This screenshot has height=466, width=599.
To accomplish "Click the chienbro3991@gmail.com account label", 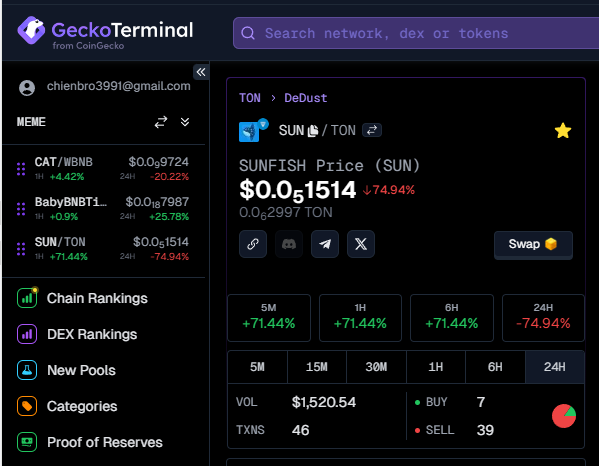I will (x=118, y=86).
